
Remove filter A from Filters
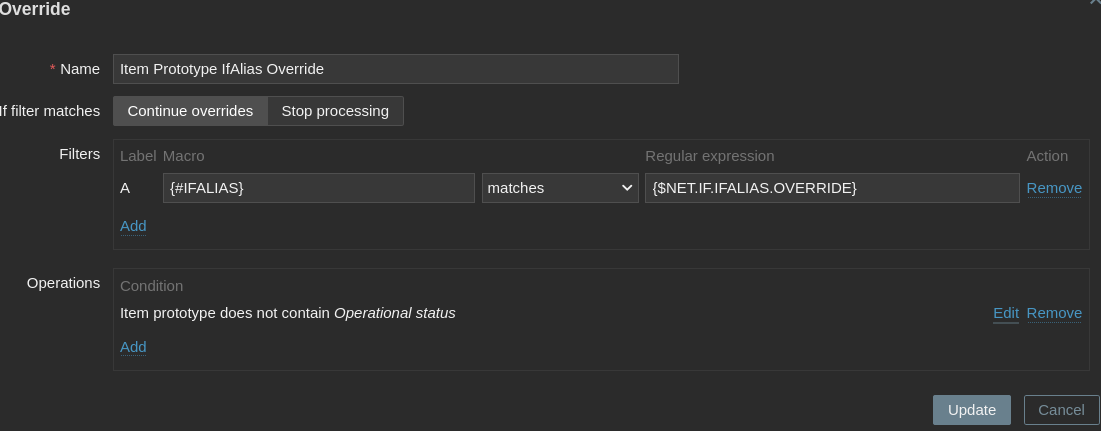pyautogui.click(x=1054, y=188)
